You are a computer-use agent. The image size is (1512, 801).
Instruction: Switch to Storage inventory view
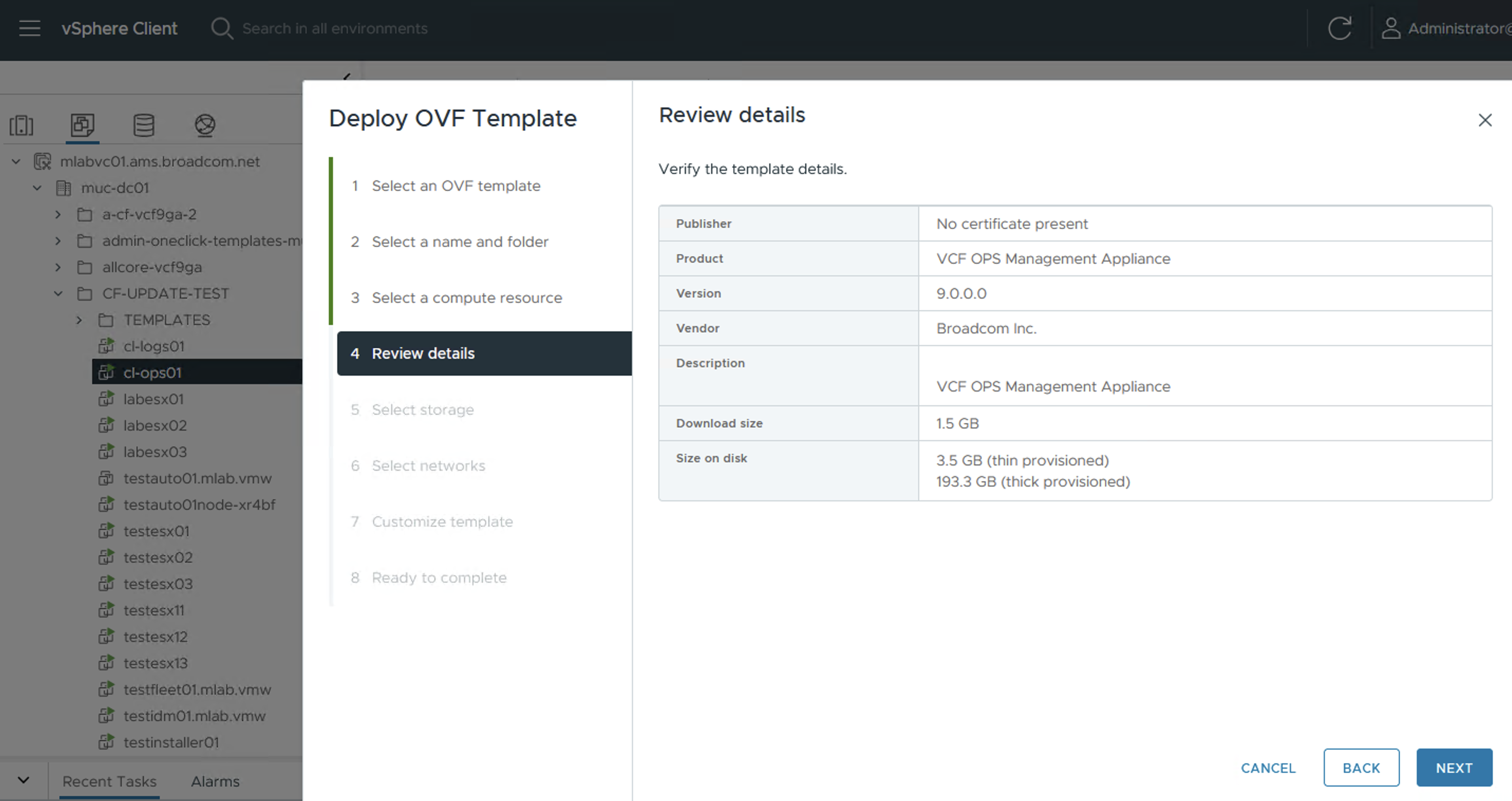(x=144, y=125)
